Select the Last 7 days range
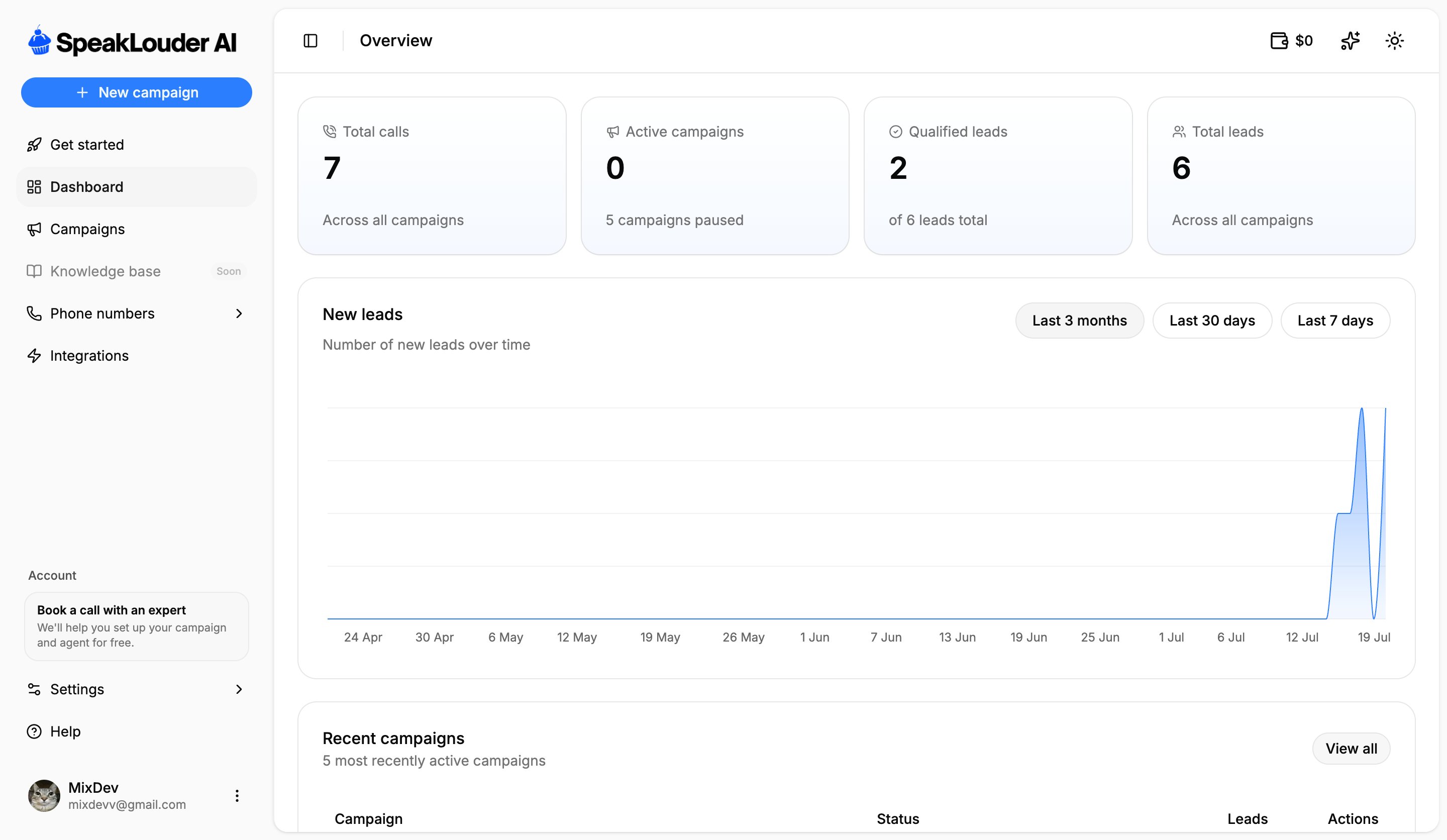 click(x=1335, y=321)
